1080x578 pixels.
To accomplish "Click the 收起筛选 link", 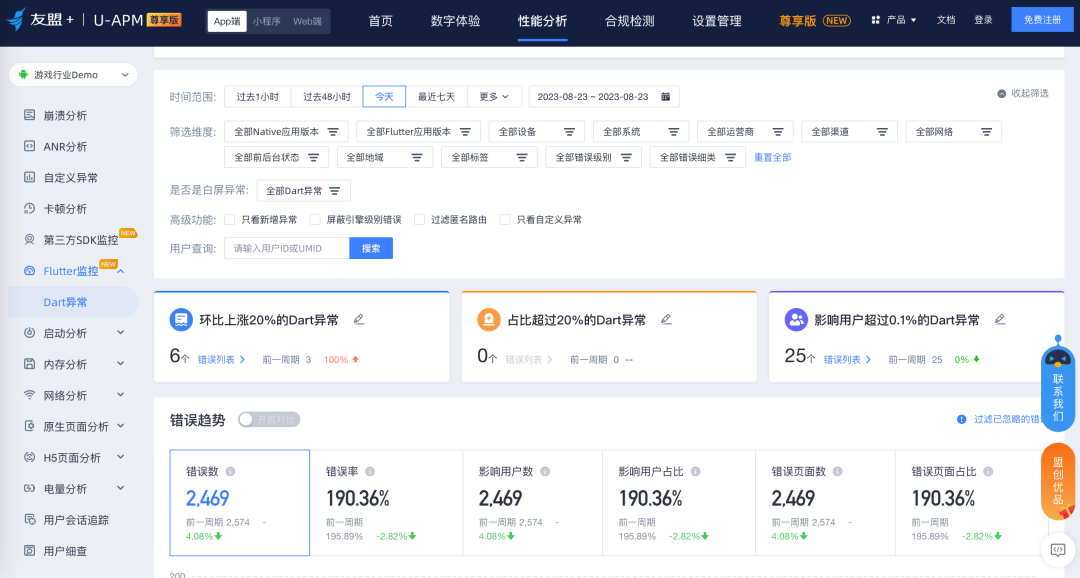I will pyautogui.click(x=1024, y=93).
